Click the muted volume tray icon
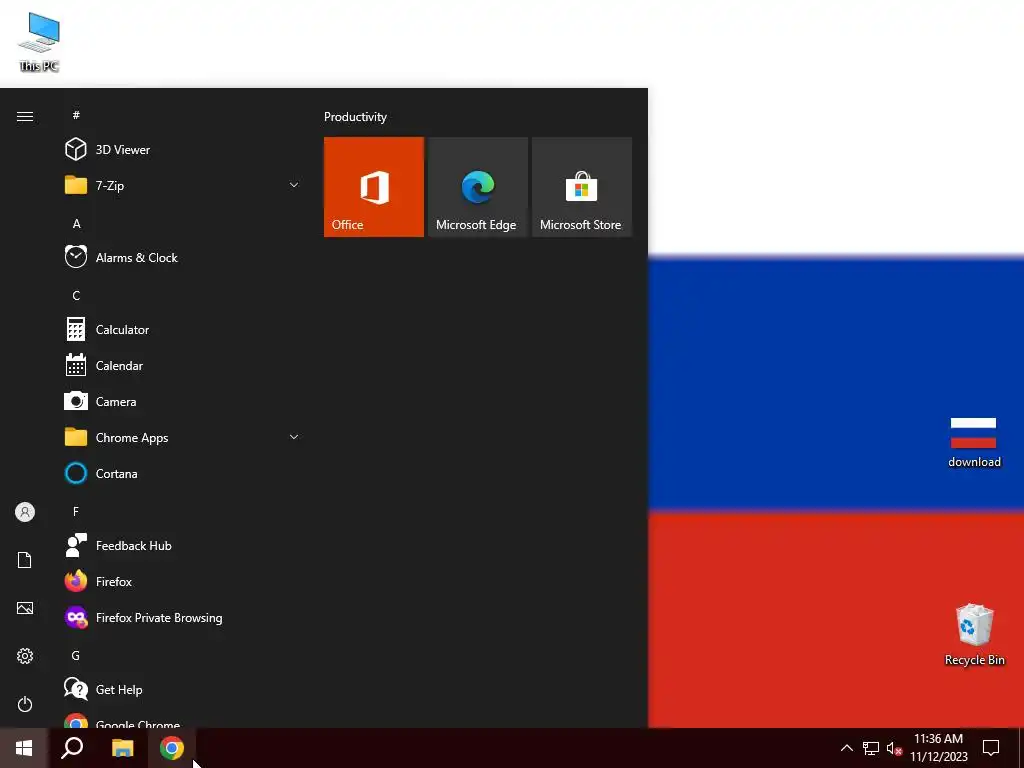This screenshot has width=1024, height=768. pos(894,748)
